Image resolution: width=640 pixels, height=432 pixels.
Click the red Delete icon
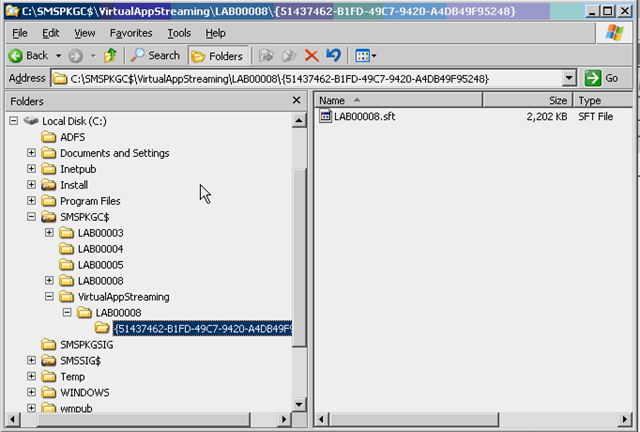[x=311, y=56]
